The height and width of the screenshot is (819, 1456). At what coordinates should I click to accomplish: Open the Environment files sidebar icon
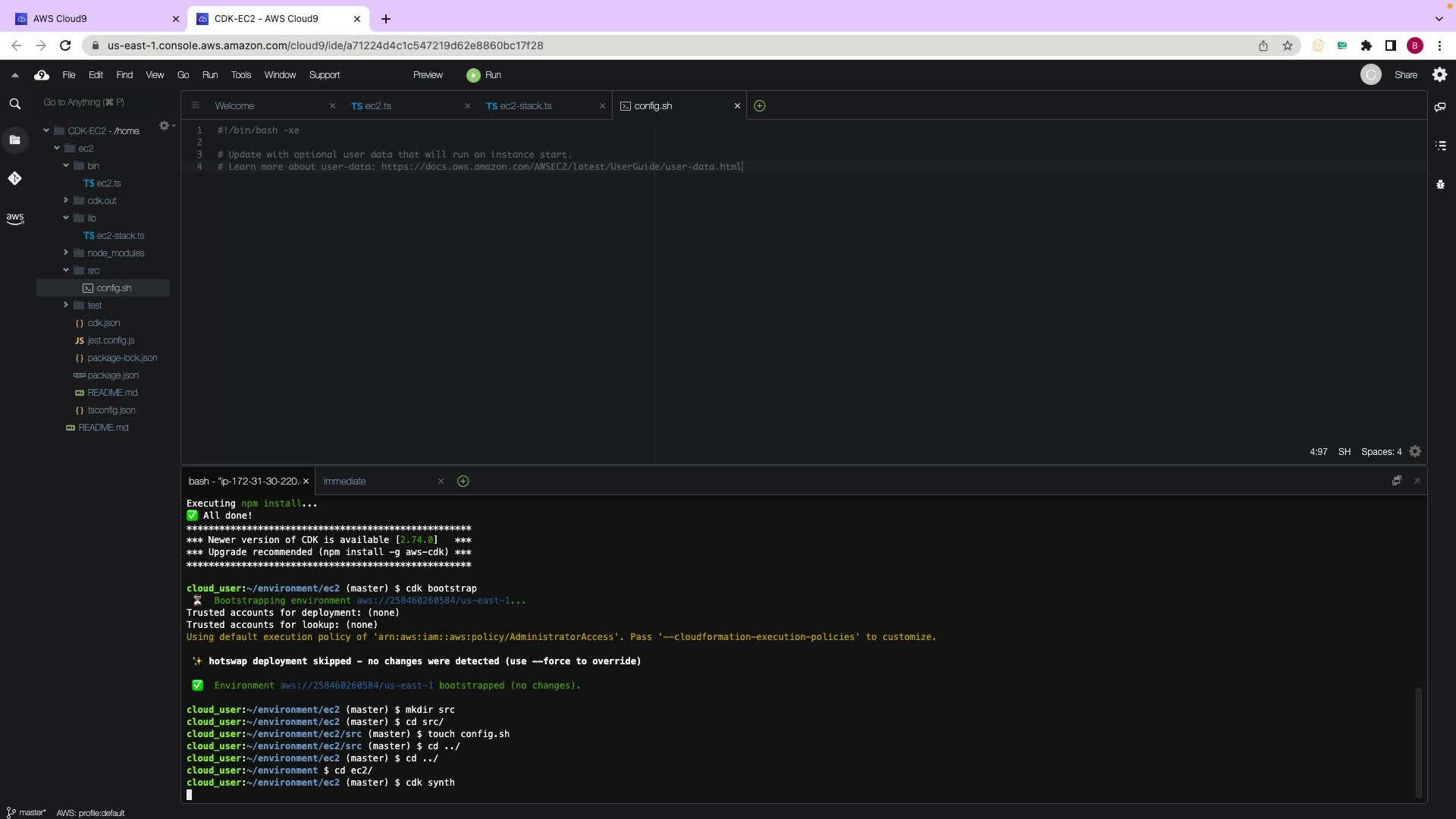tap(14, 140)
